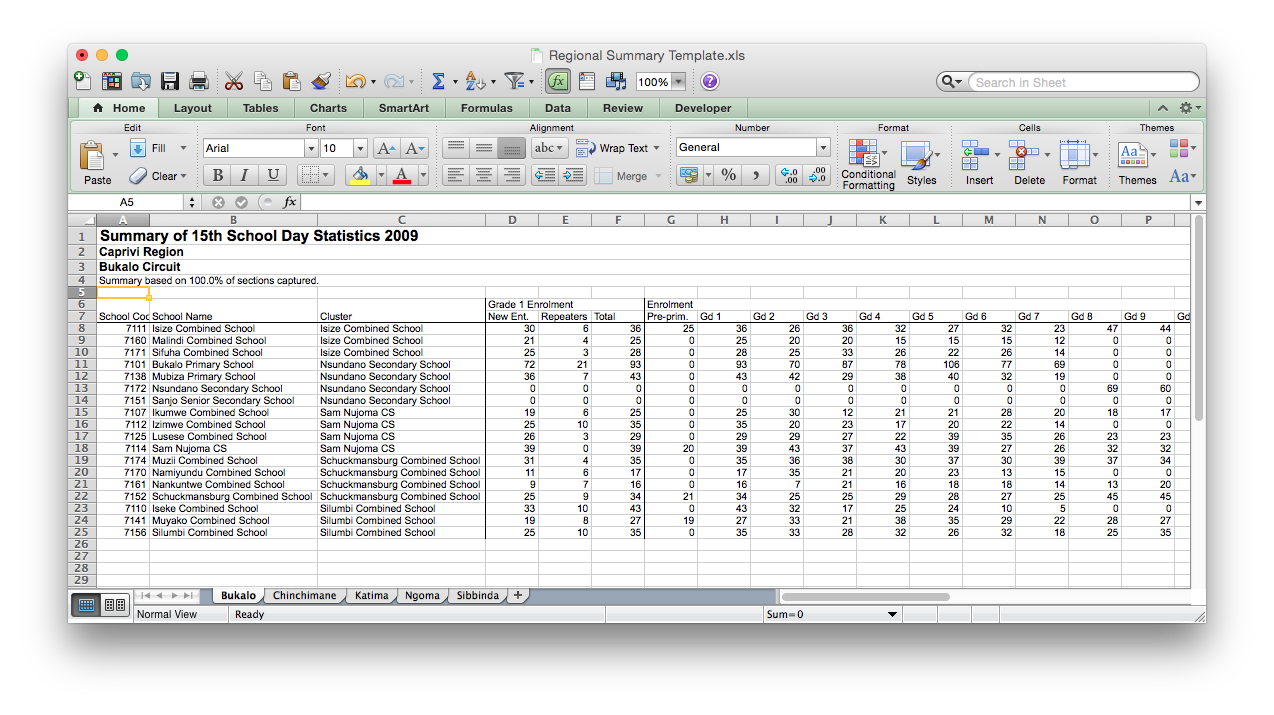Open number format dropdown showing General
Viewport: 1274px width, 715px height.
823,147
